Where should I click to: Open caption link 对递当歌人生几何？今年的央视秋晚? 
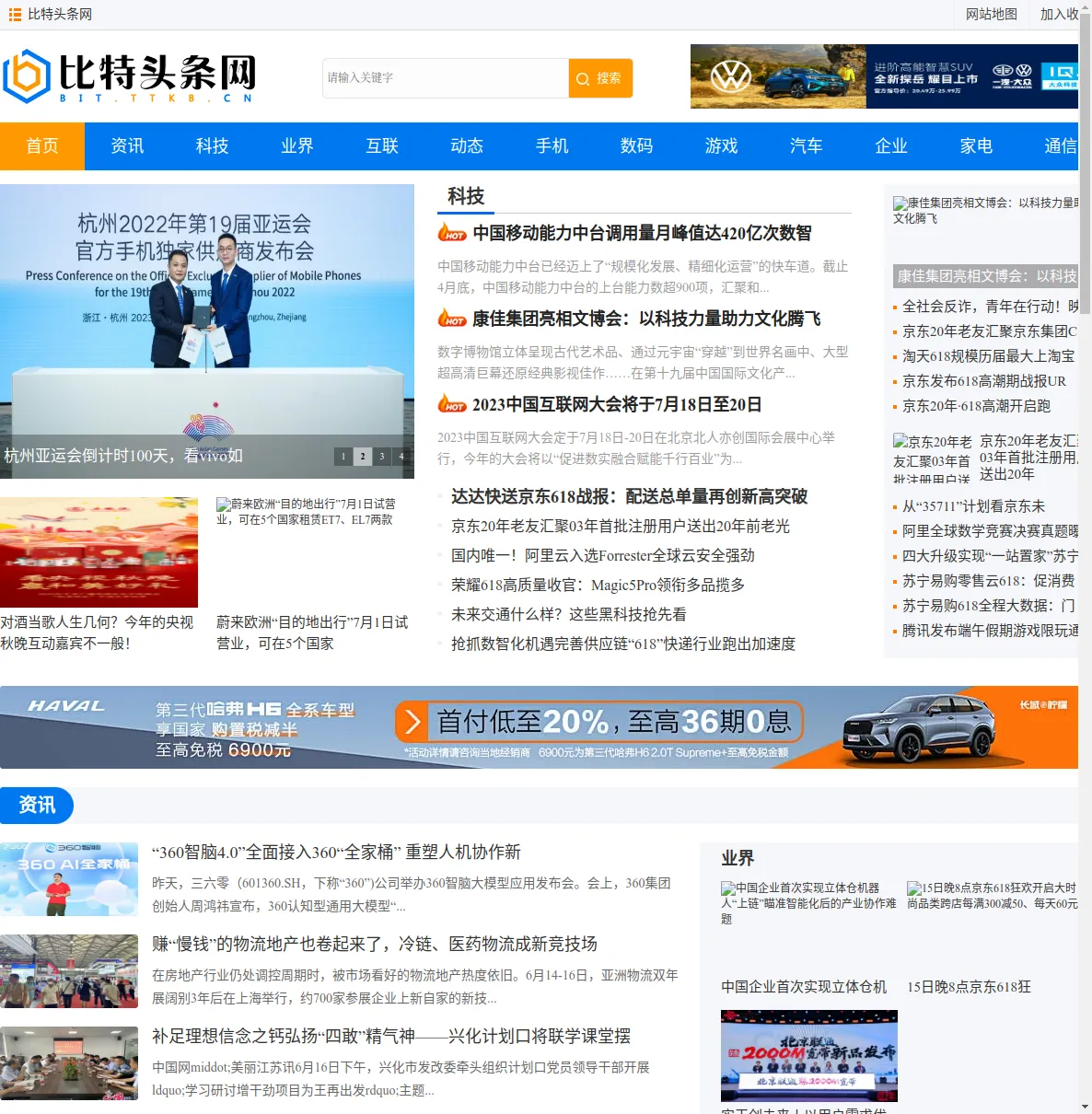point(97,632)
